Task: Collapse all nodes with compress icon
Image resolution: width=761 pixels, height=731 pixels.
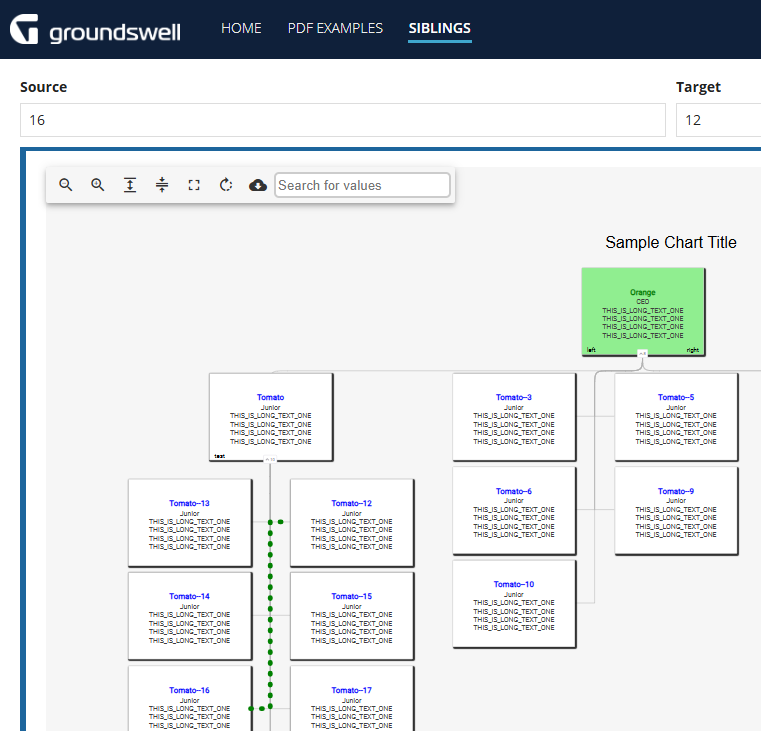Action: coord(162,185)
